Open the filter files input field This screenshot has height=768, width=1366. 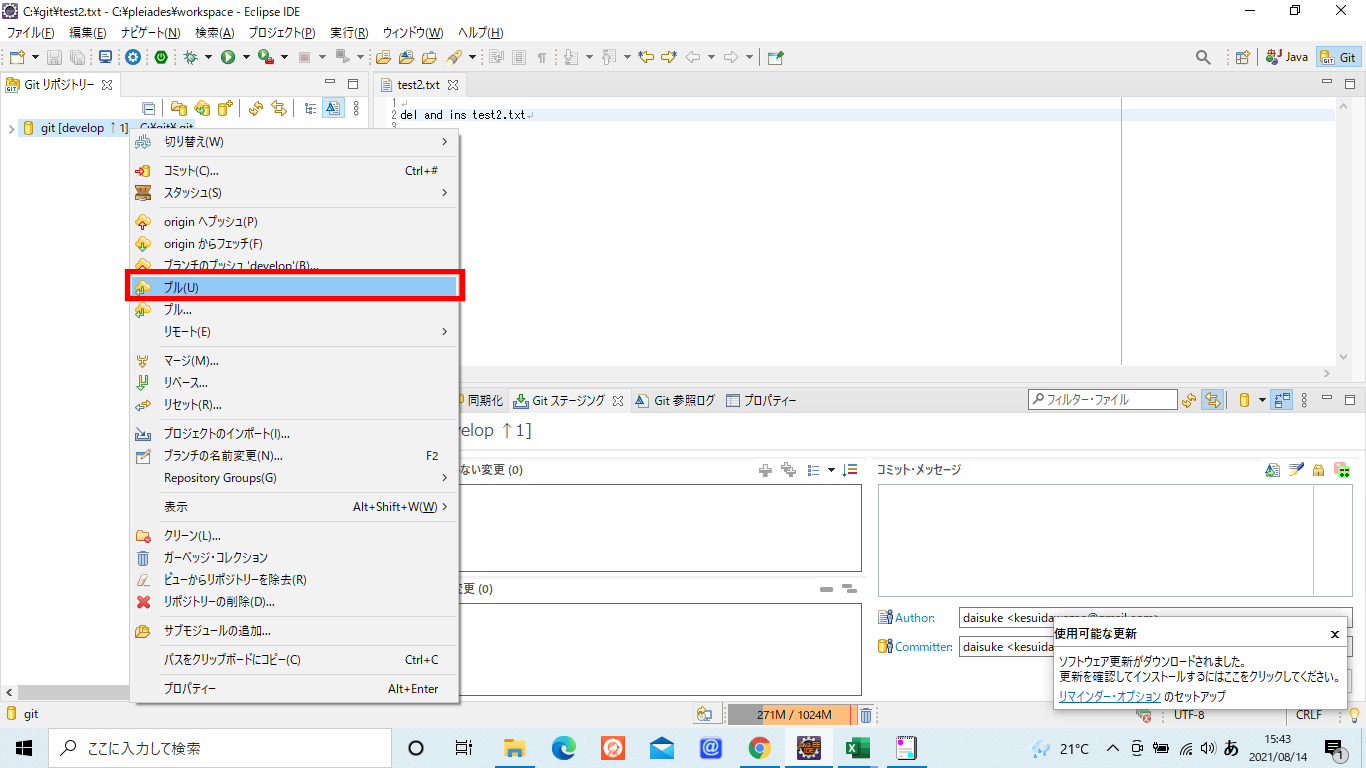coord(1100,399)
